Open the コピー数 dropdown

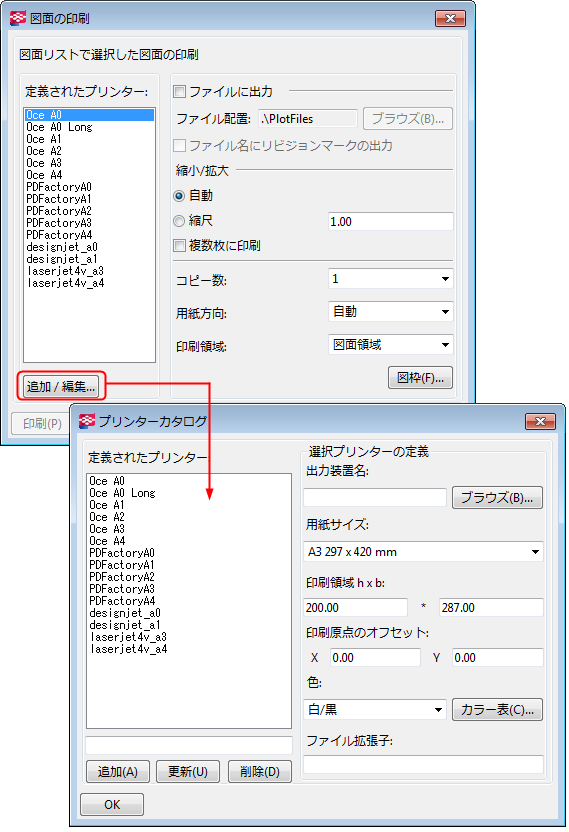391,279
